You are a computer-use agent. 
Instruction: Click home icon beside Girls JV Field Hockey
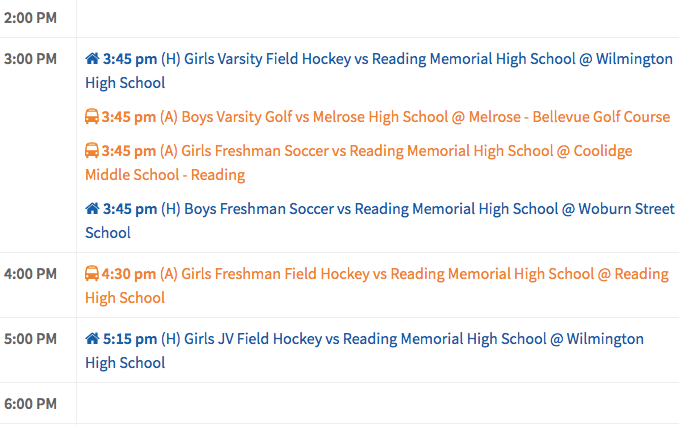[92, 339]
